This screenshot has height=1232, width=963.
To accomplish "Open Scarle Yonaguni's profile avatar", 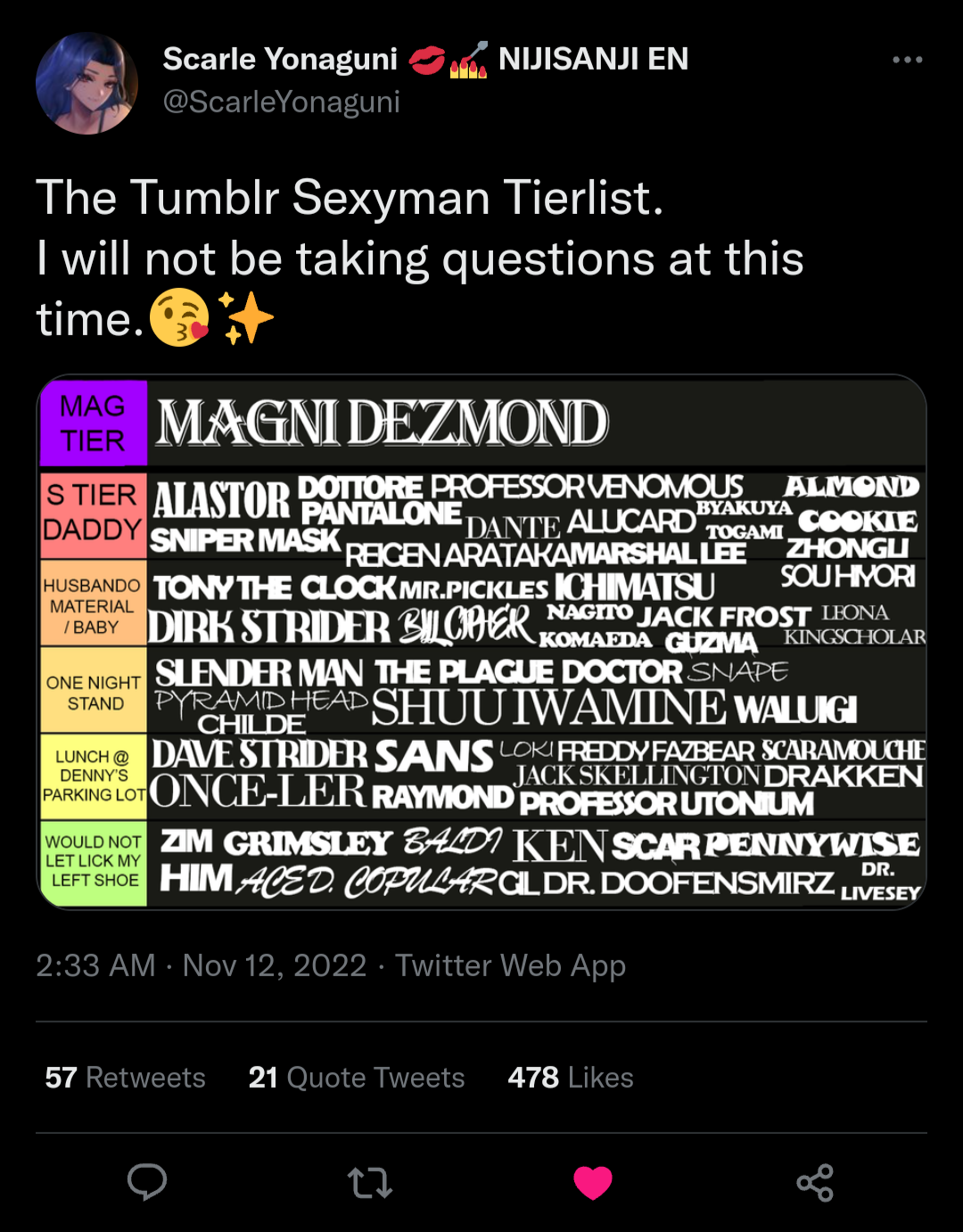I will tap(86, 84).
